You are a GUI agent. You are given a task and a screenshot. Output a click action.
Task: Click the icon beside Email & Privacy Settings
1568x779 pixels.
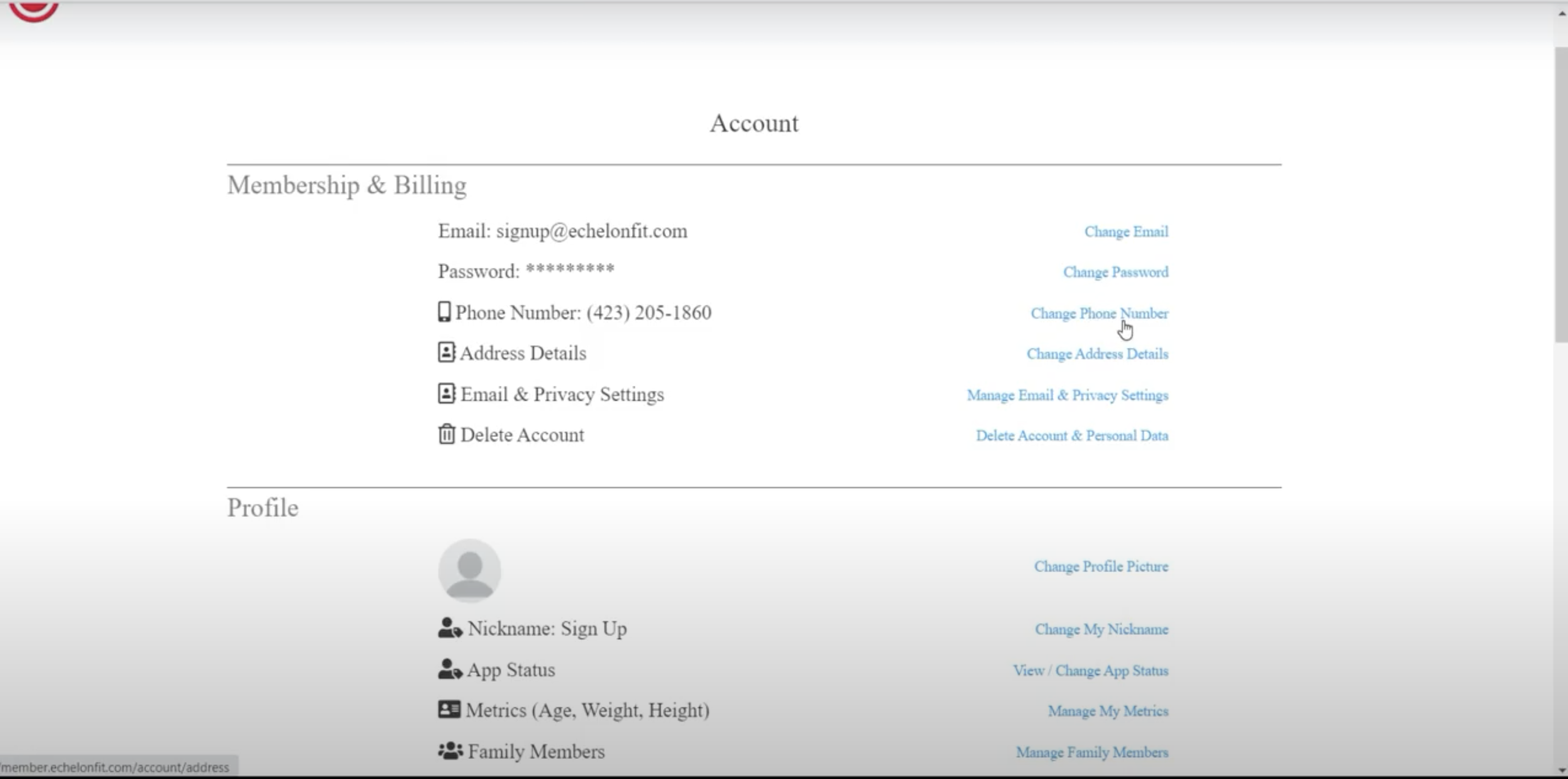446,393
